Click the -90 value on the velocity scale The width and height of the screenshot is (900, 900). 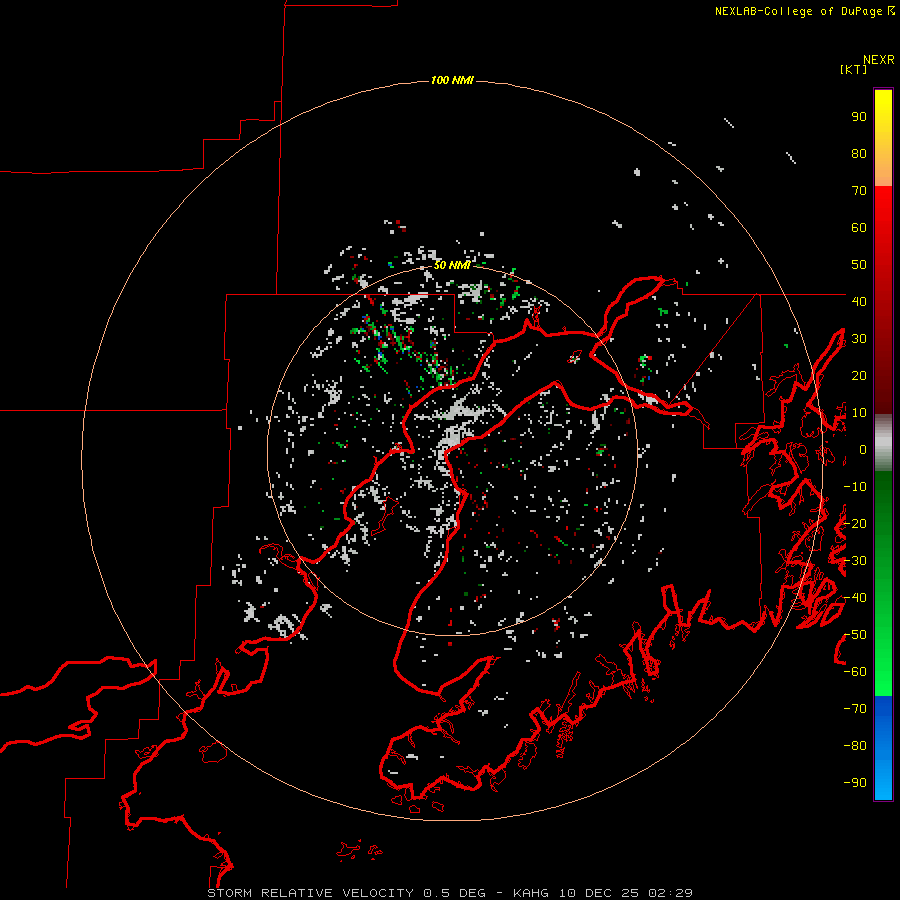(x=855, y=783)
